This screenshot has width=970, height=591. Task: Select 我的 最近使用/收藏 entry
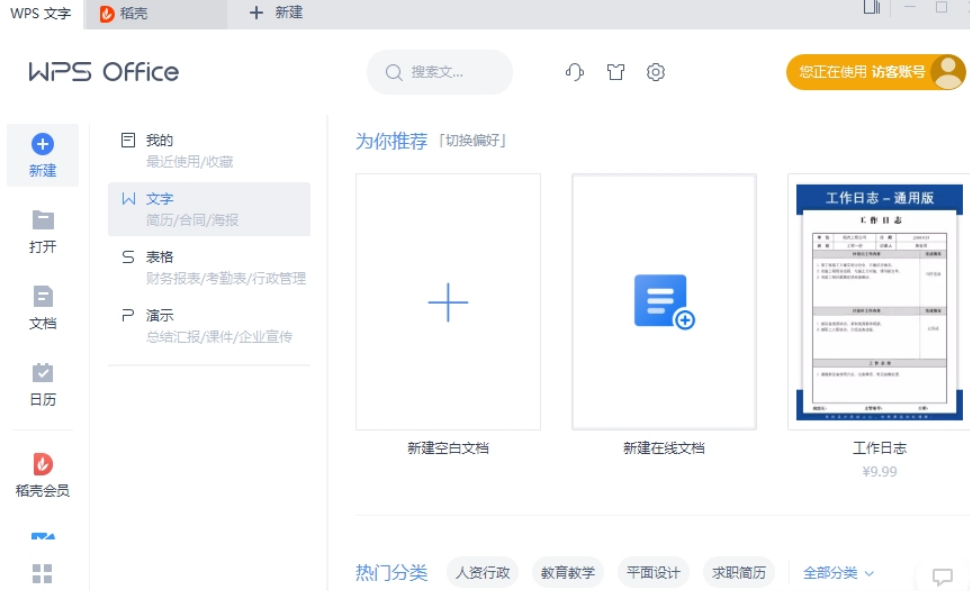coord(209,150)
